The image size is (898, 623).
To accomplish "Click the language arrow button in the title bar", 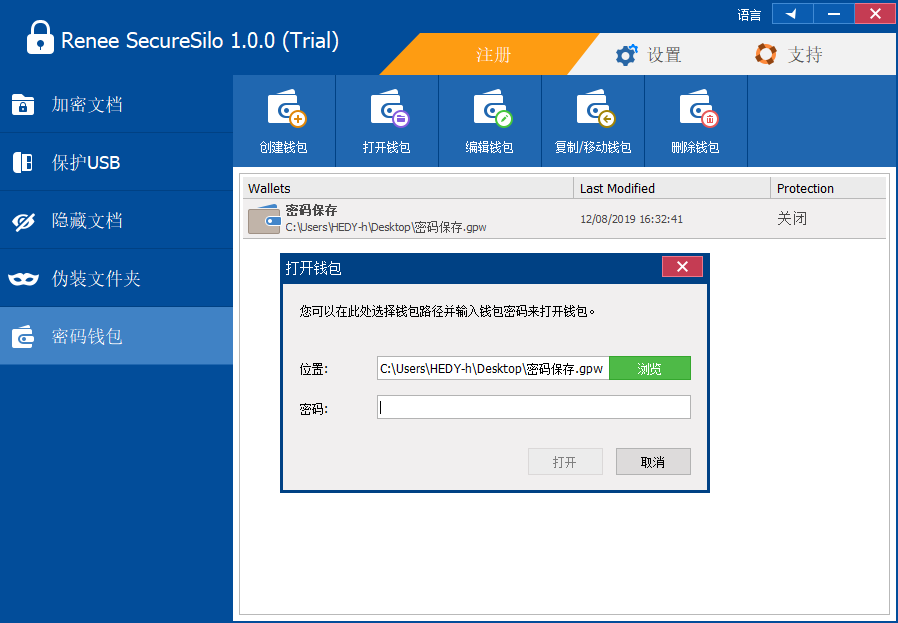I will (x=793, y=14).
